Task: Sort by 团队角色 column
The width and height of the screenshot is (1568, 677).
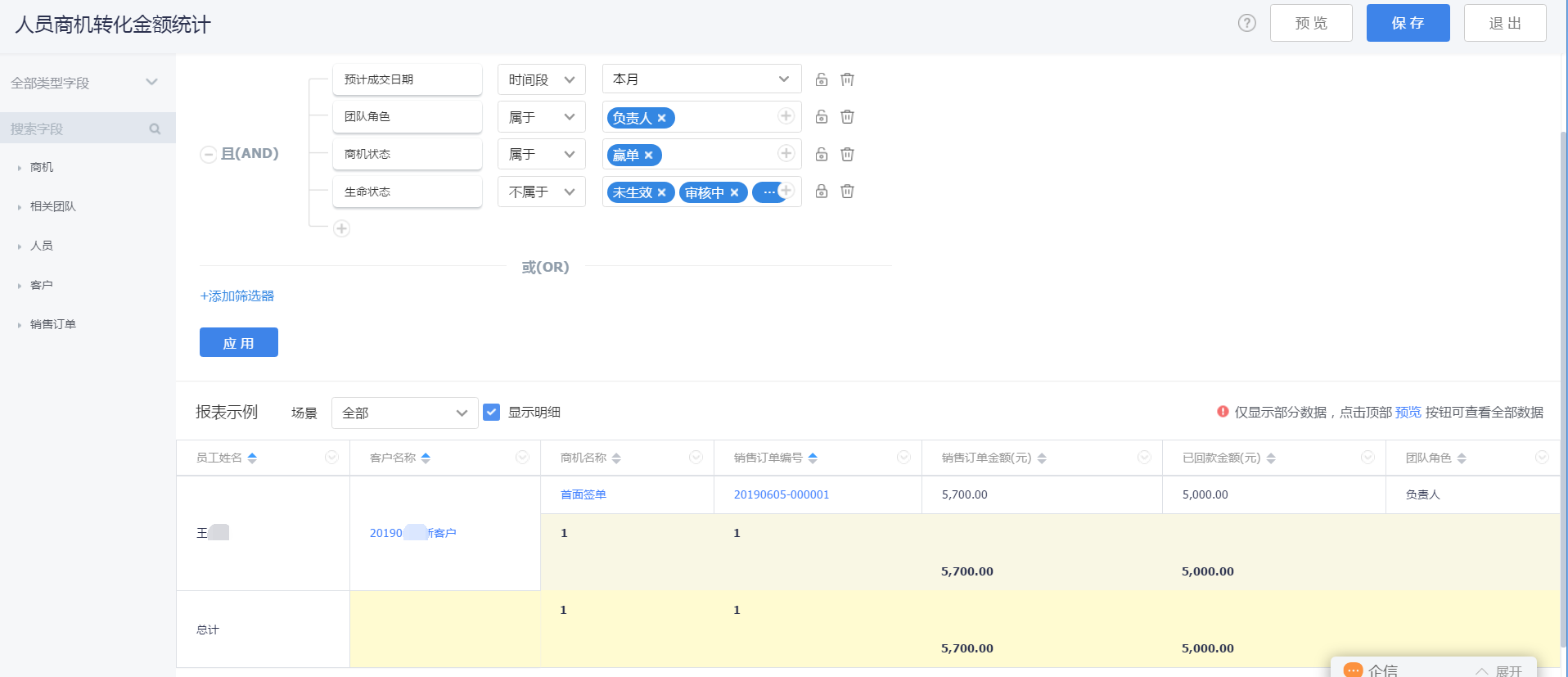Action: pyautogui.click(x=1462, y=458)
